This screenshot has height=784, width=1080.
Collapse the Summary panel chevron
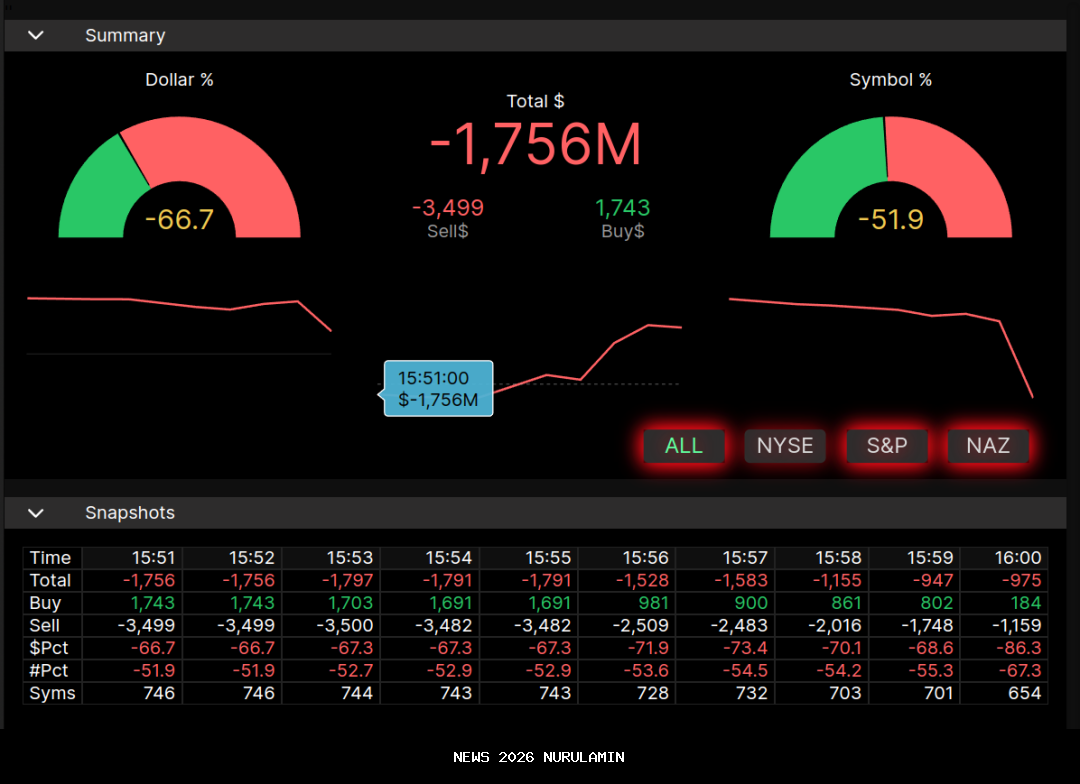click(36, 35)
